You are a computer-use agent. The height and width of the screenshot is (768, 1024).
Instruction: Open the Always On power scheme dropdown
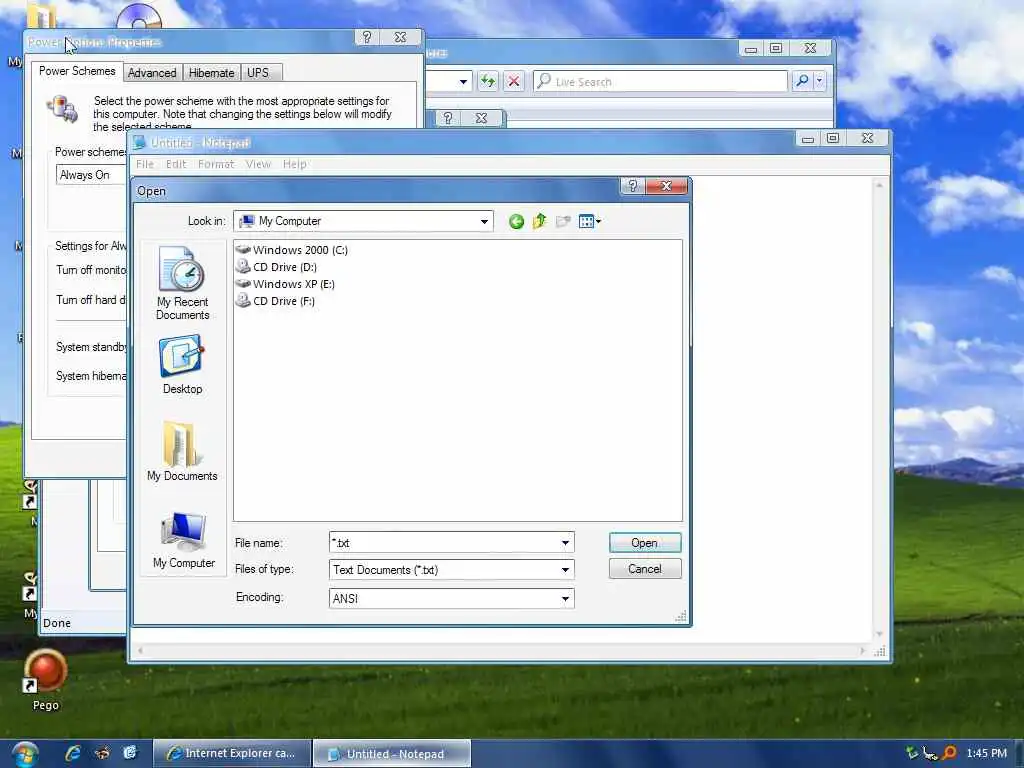click(91, 175)
